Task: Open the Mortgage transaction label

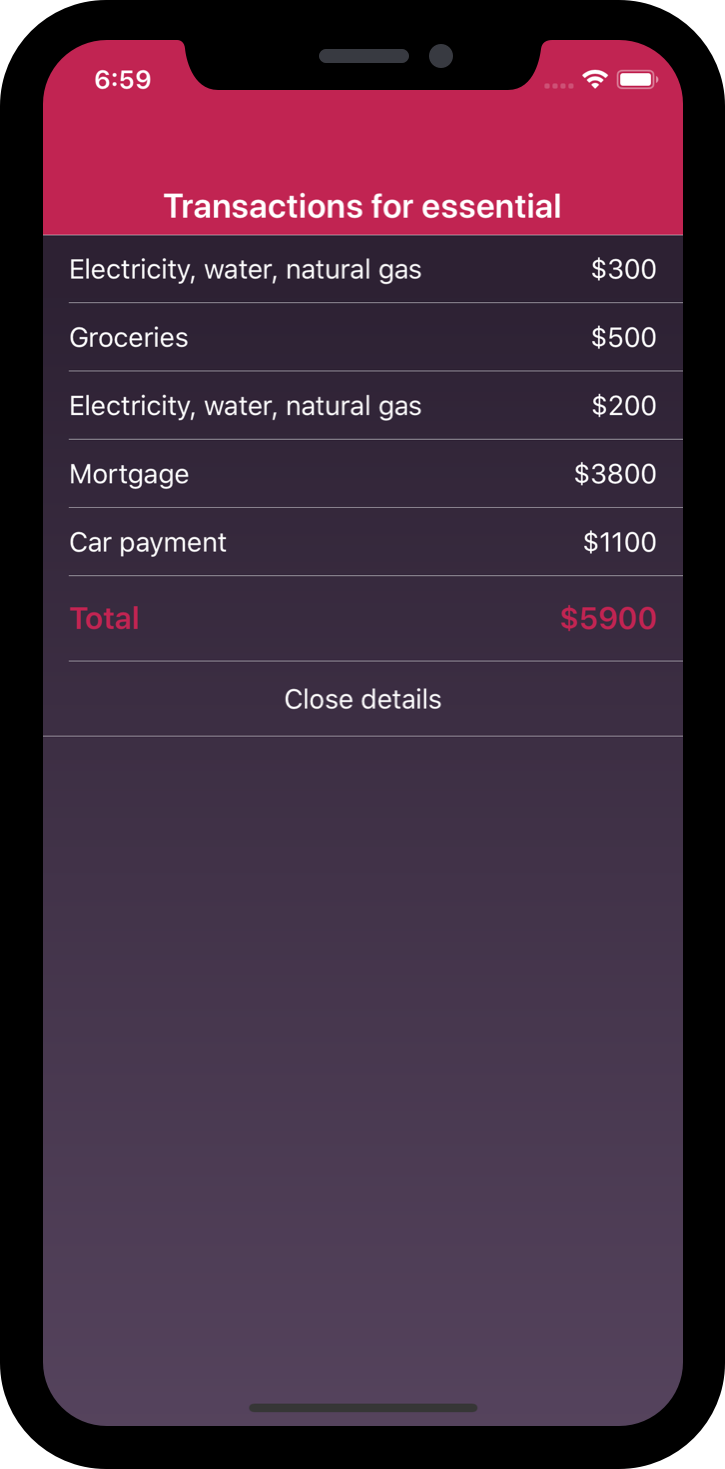Action: coord(129,474)
